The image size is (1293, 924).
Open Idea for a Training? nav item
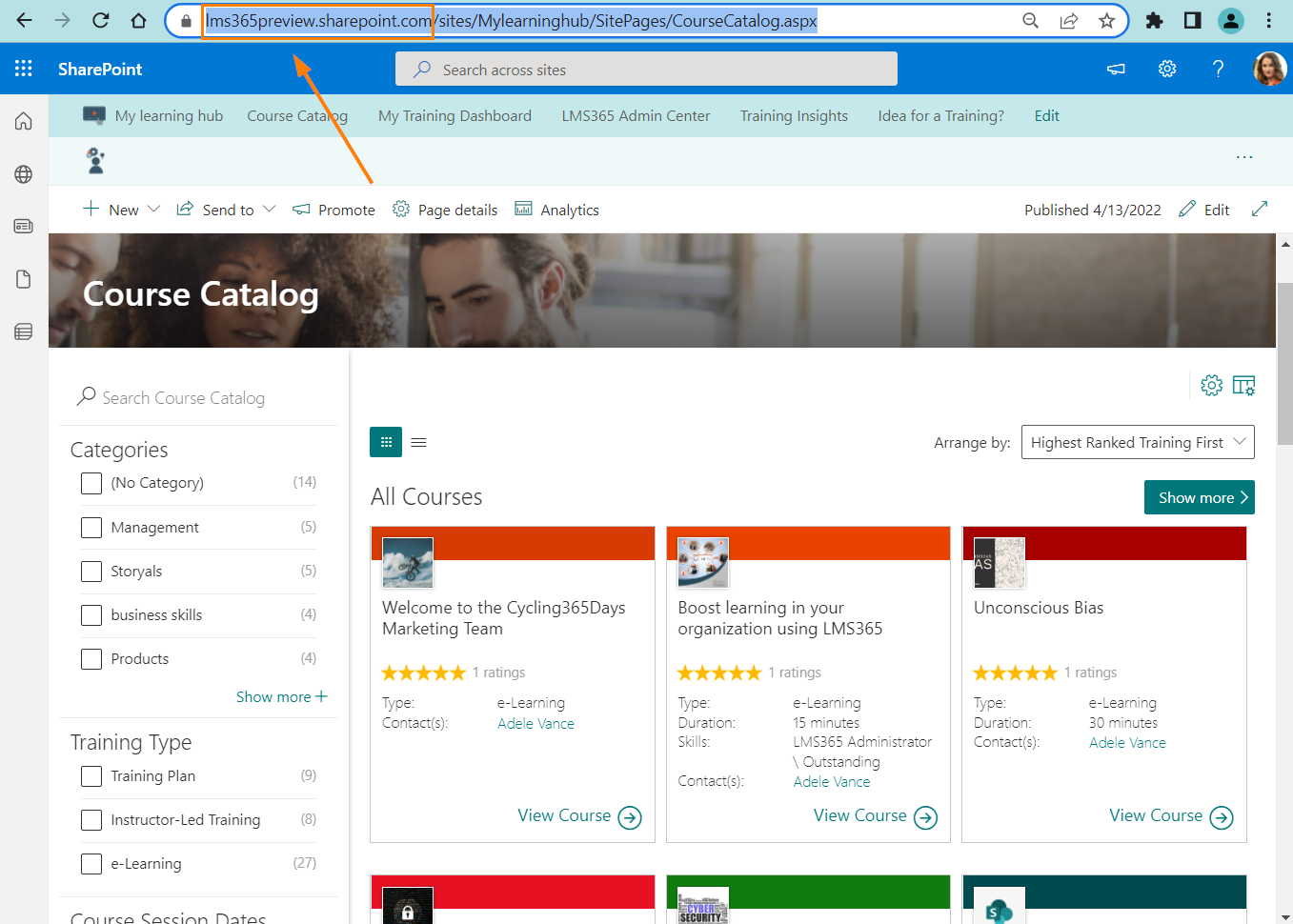click(x=940, y=115)
